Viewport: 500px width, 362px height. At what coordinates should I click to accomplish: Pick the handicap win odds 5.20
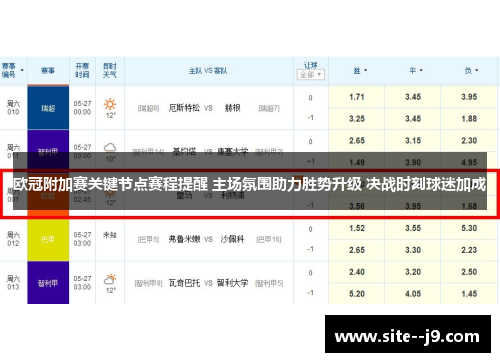(357, 294)
